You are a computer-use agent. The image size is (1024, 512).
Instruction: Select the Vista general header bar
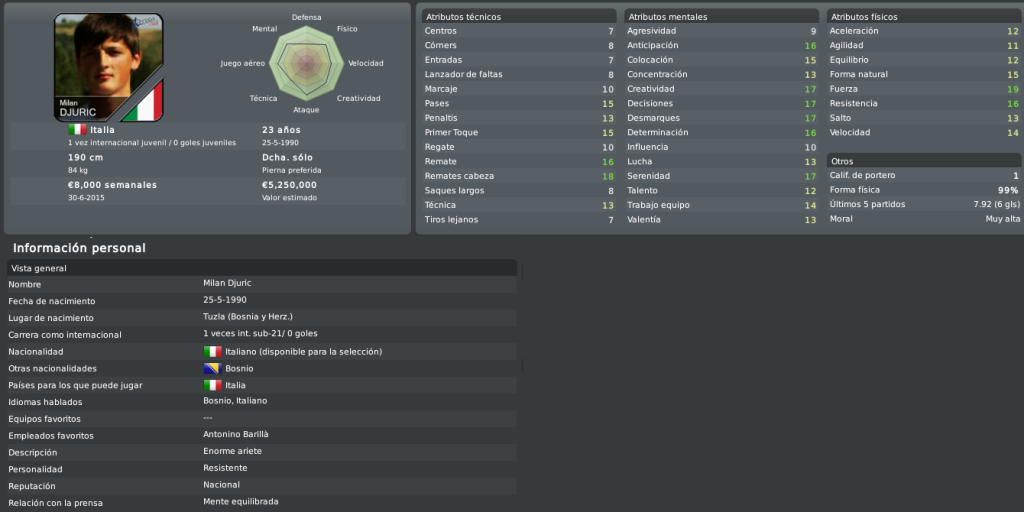[x=262, y=268]
